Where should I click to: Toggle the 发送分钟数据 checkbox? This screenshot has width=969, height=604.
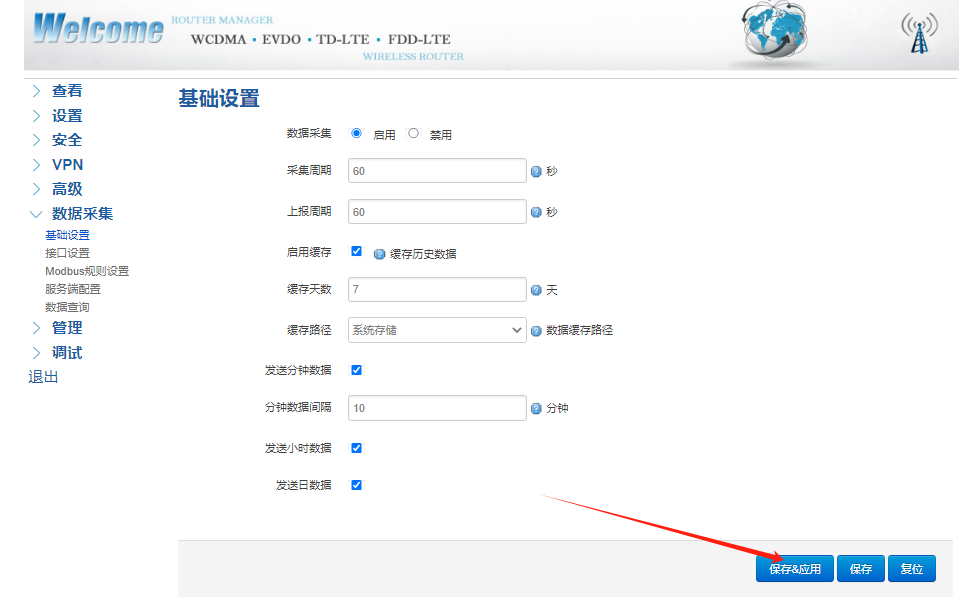pos(357,370)
